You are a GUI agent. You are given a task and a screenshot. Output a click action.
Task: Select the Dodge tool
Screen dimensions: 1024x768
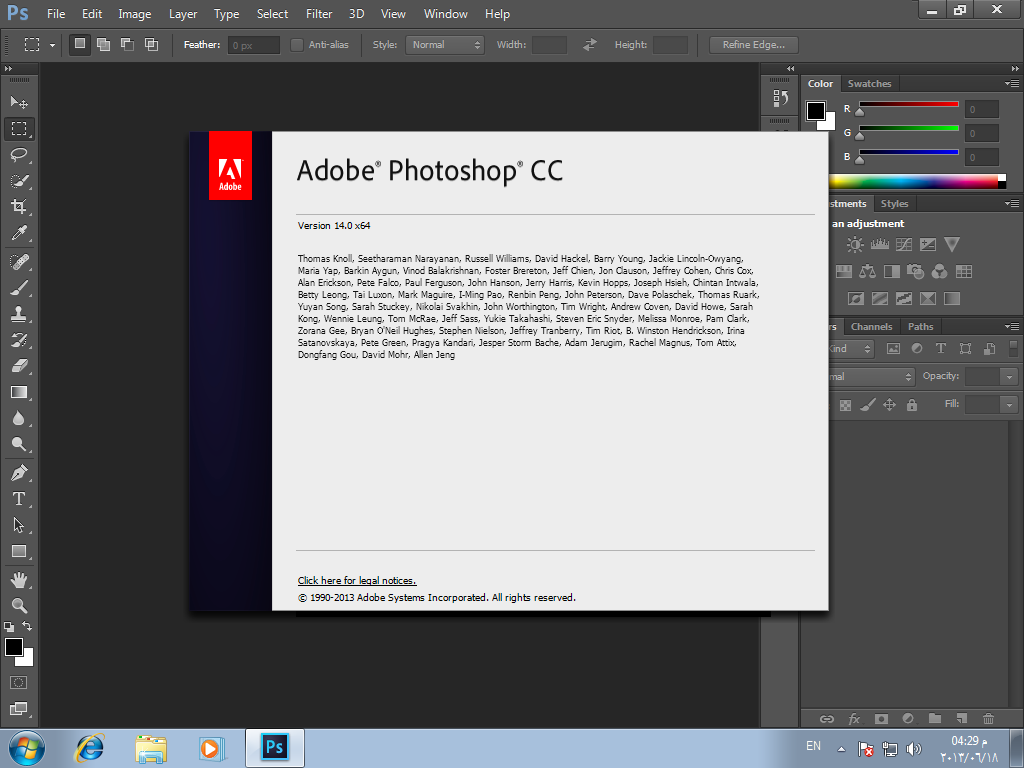(x=19, y=445)
